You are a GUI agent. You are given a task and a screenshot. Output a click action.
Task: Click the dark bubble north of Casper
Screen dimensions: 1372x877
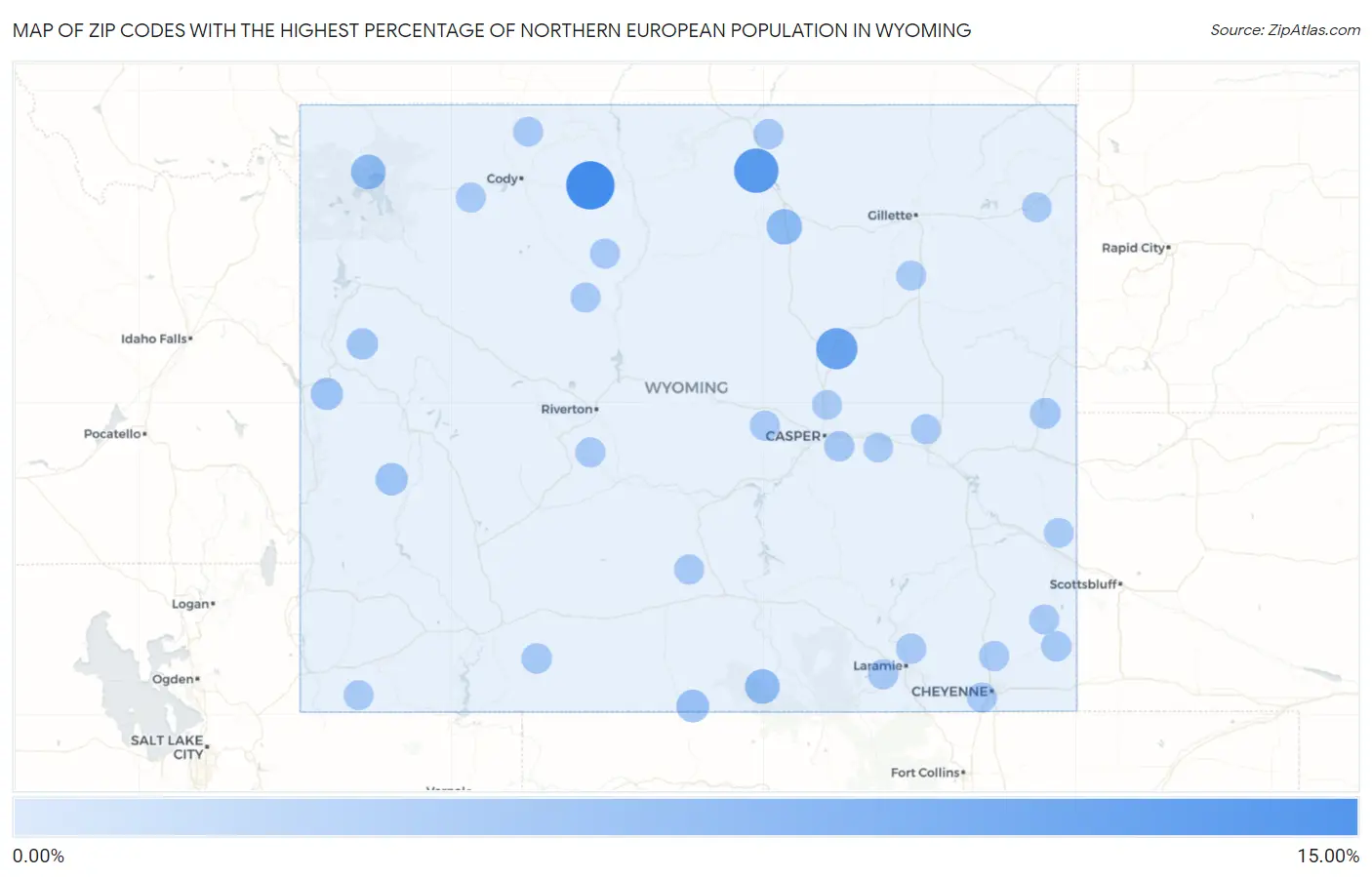(x=836, y=348)
